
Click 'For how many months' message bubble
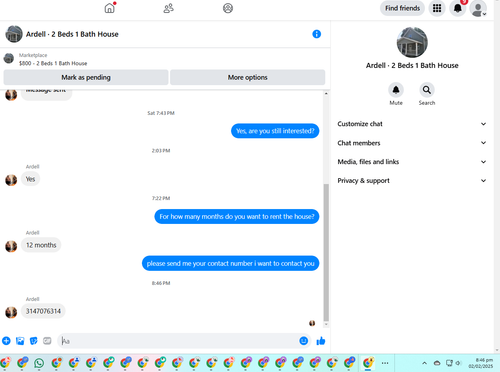pyautogui.click(x=237, y=217)
